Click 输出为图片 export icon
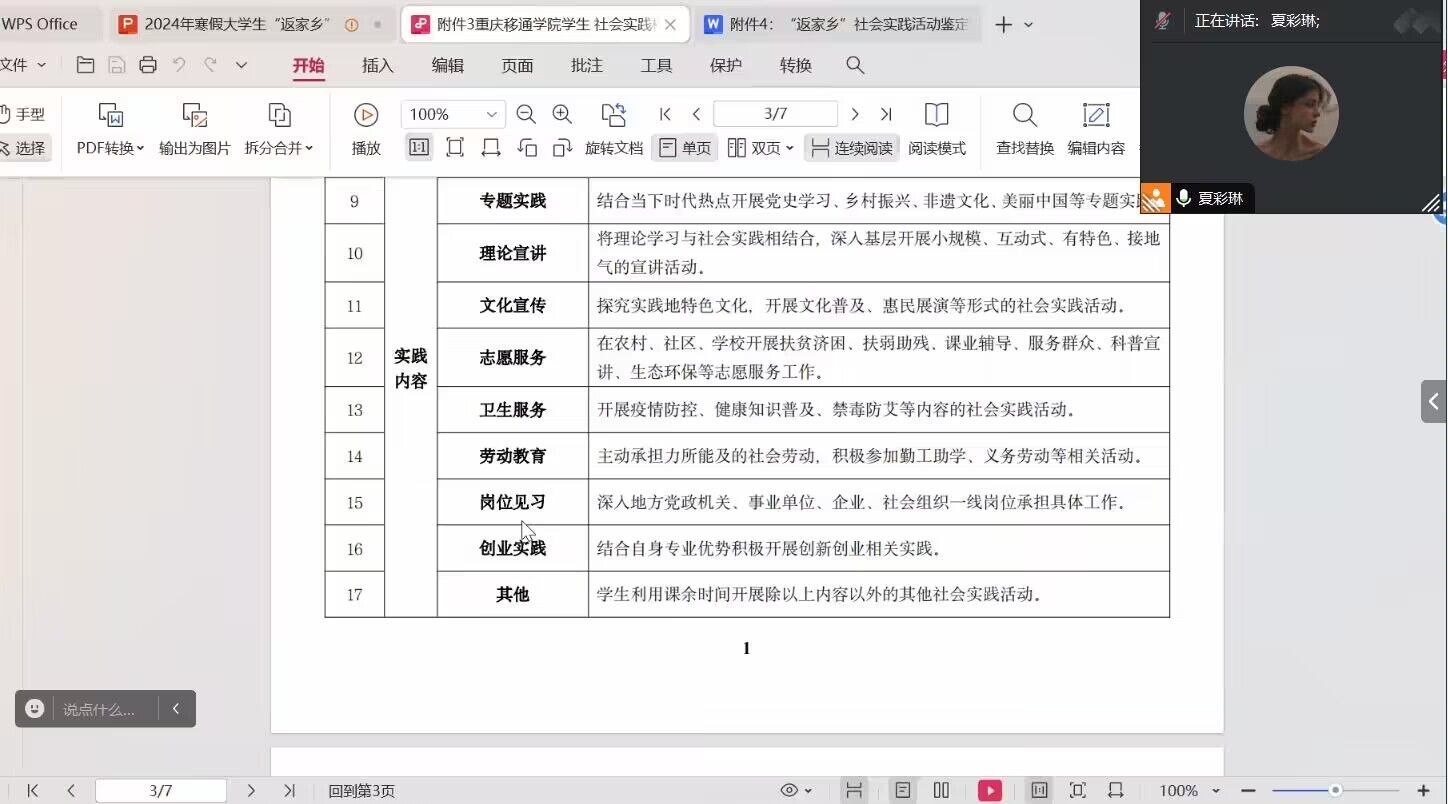 (x=194, y=115)
